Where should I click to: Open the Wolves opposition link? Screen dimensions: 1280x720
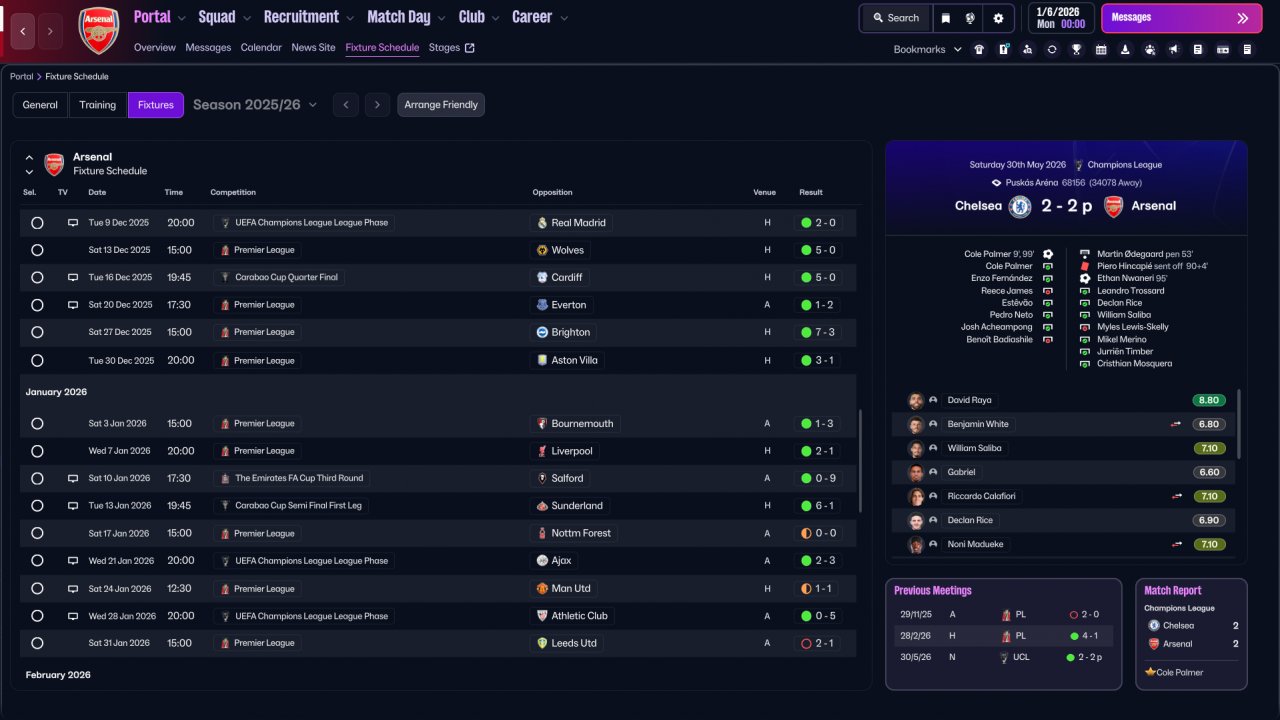[x=561, y=250]
